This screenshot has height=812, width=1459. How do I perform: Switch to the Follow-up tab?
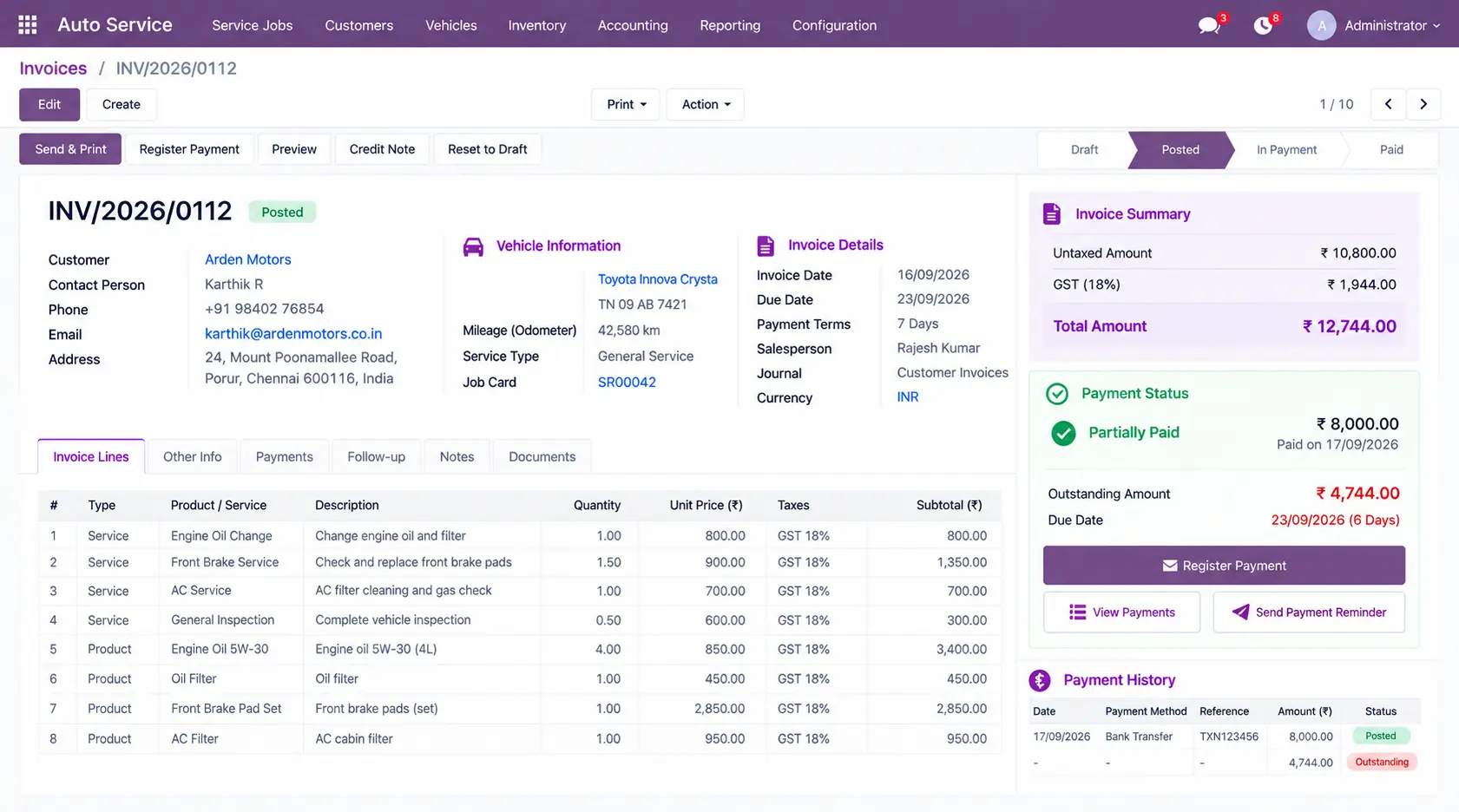point(376,456)
